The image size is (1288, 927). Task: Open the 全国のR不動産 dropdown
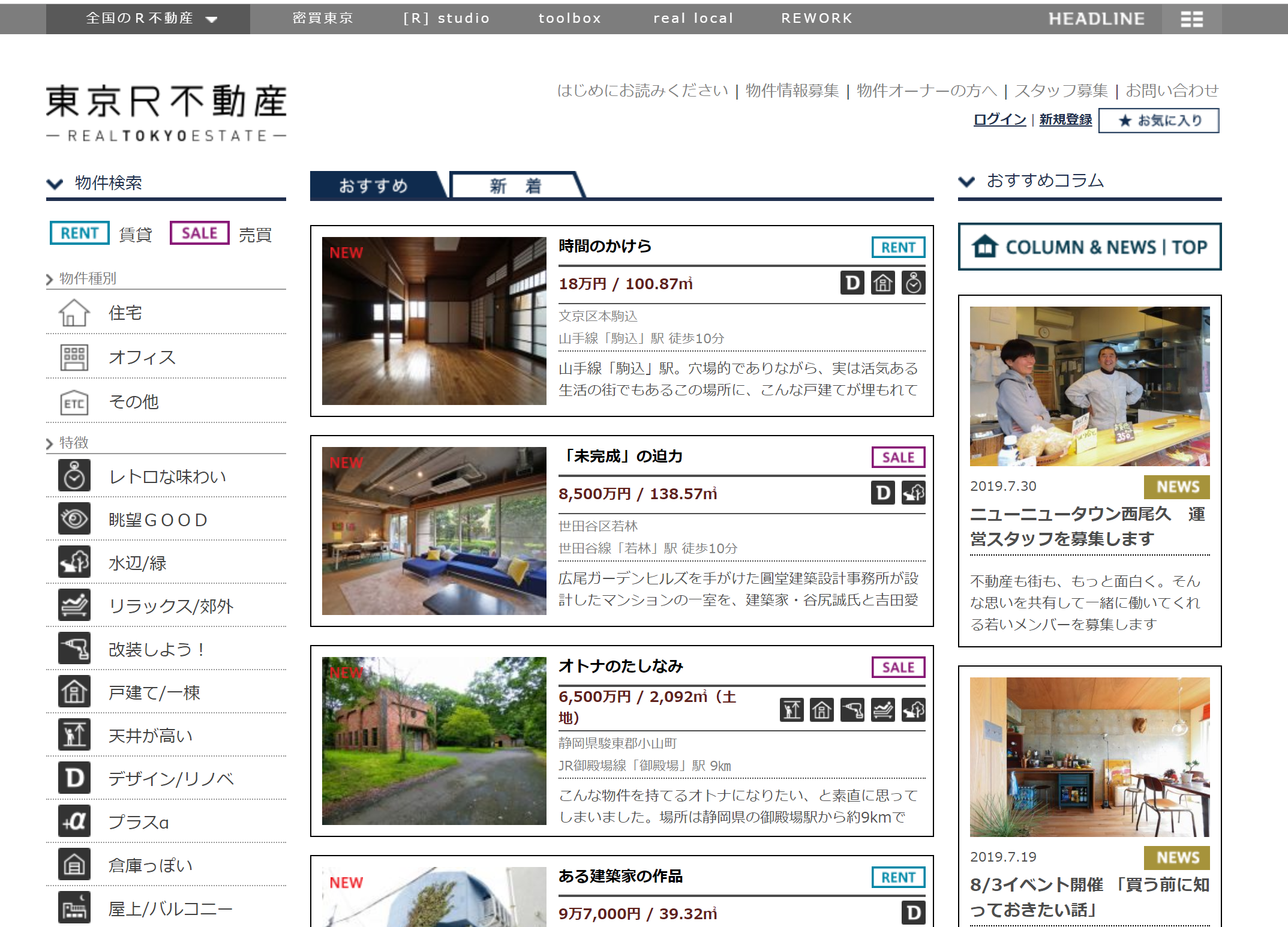tap(148, 19)
